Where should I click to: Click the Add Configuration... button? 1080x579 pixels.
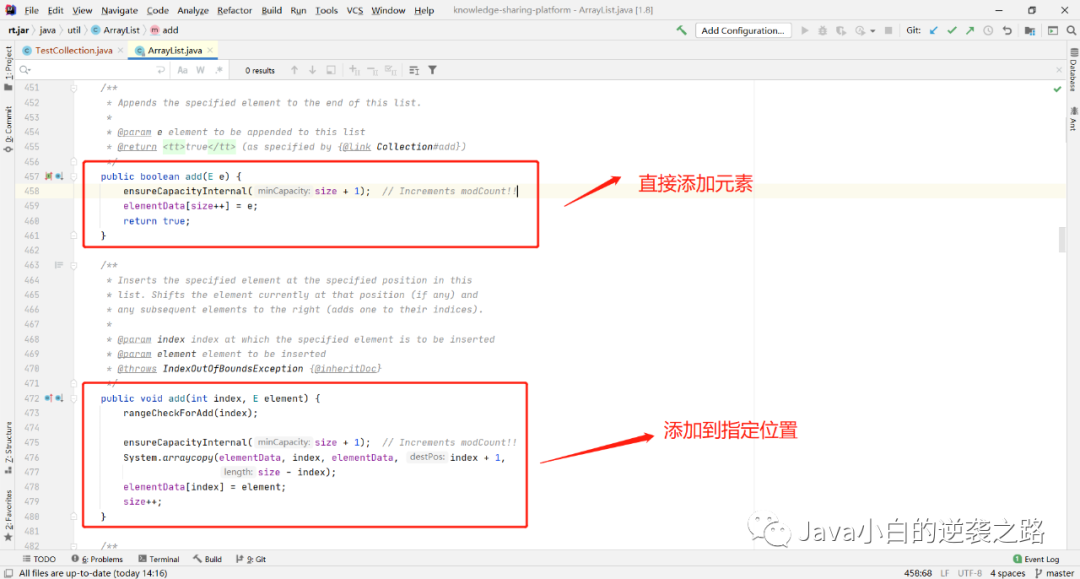[742, 30]
